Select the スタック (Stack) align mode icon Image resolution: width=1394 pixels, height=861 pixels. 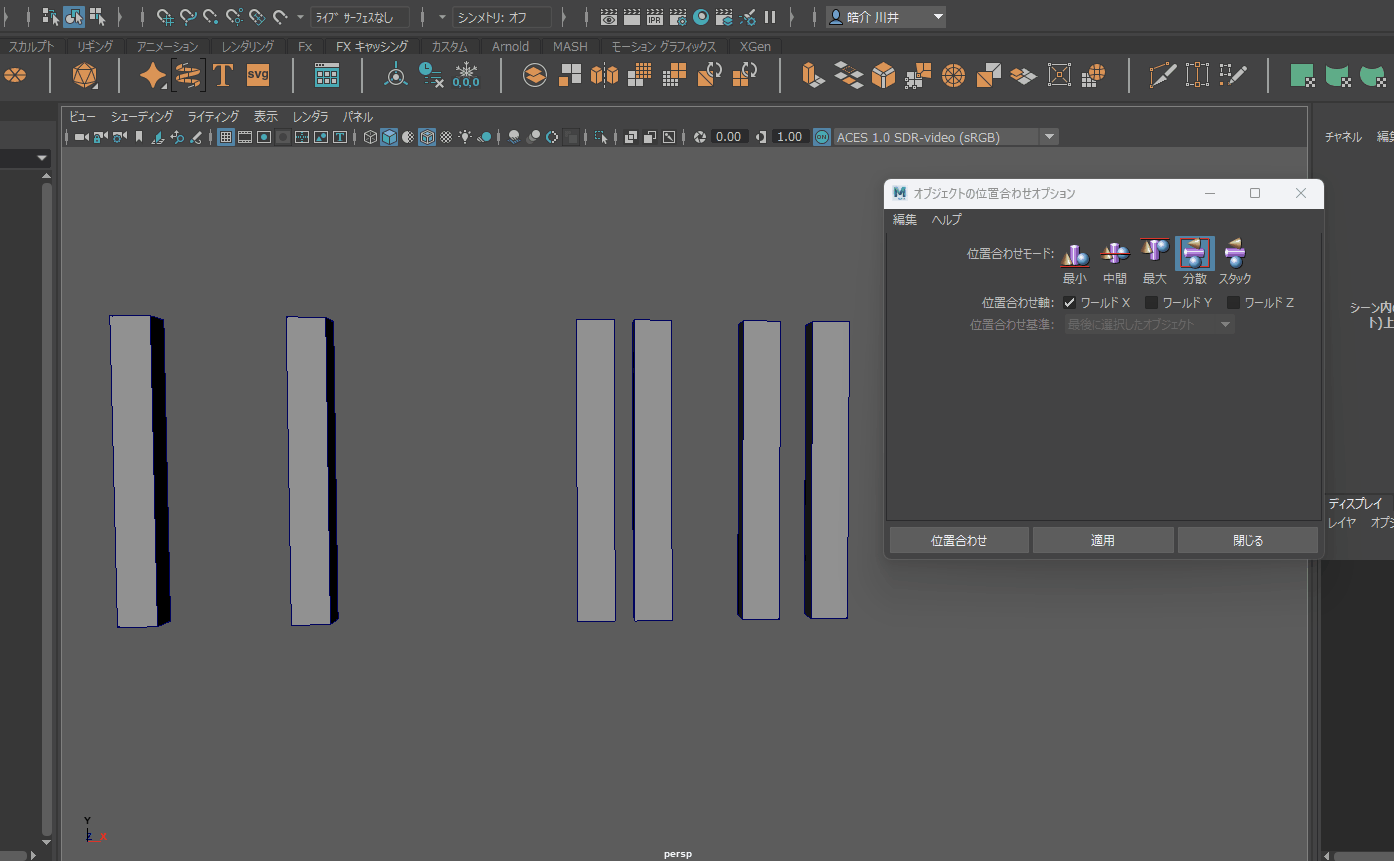point(1235,254)
